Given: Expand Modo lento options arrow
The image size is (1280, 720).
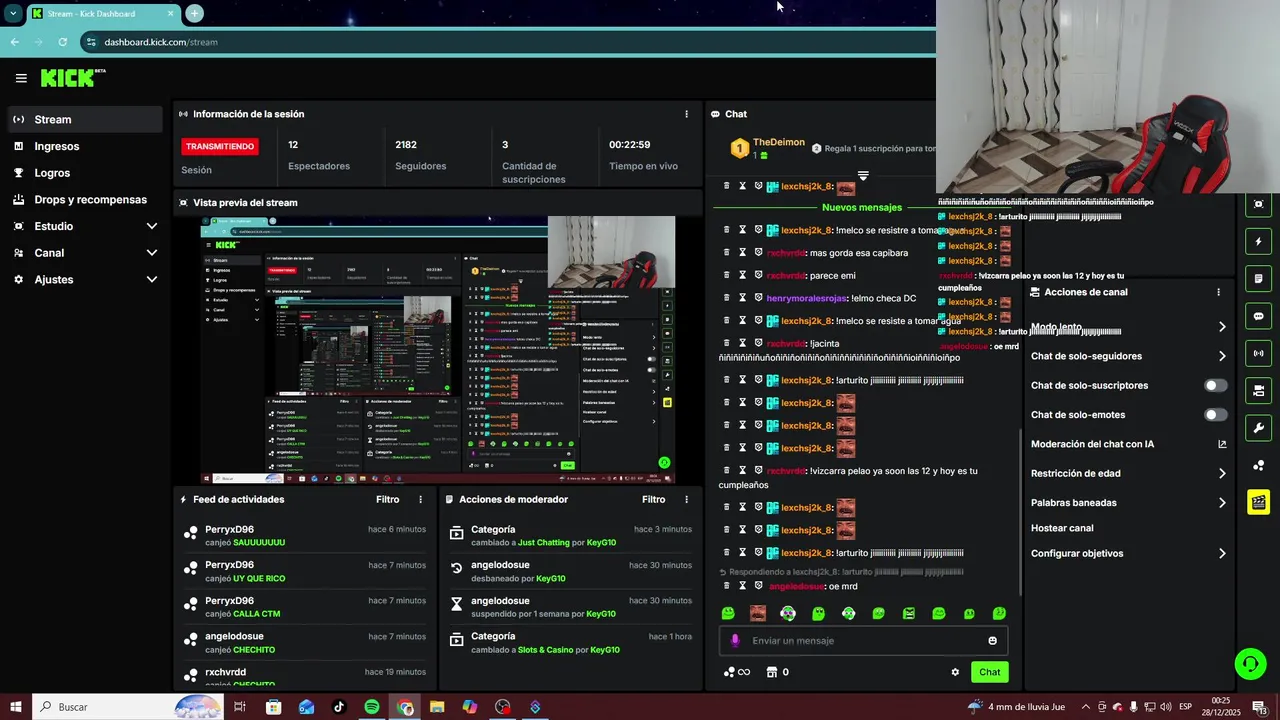Looking at the screenshot, I should (x=1222, y=327).
